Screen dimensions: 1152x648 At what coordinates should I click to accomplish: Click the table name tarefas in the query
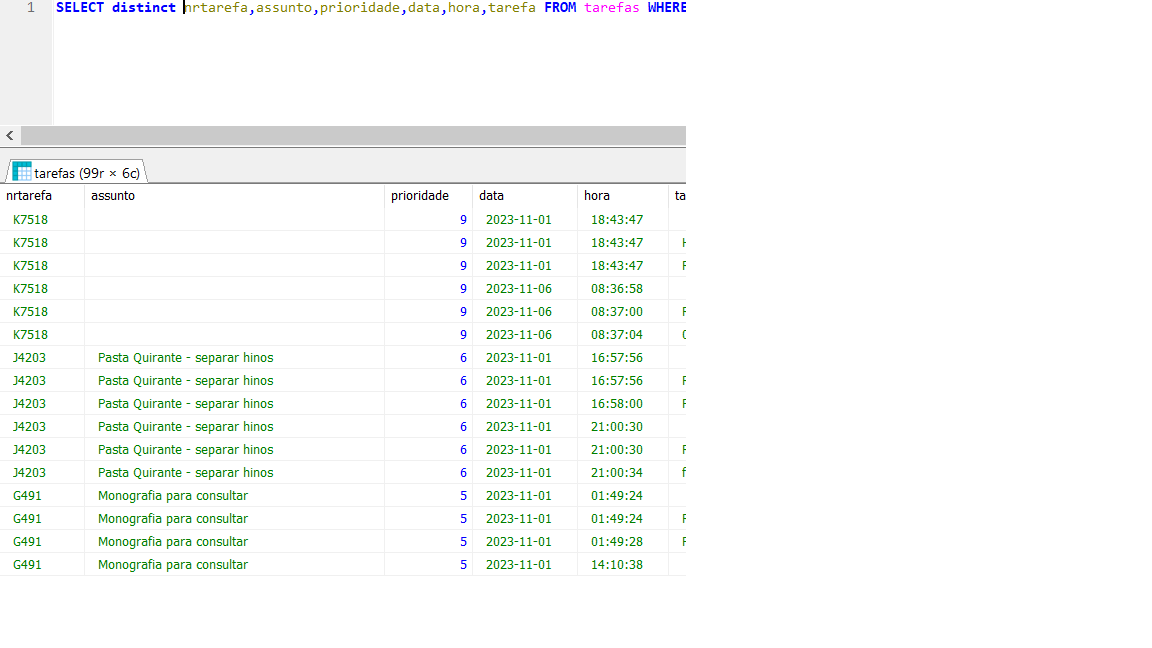tap(611, 8)
